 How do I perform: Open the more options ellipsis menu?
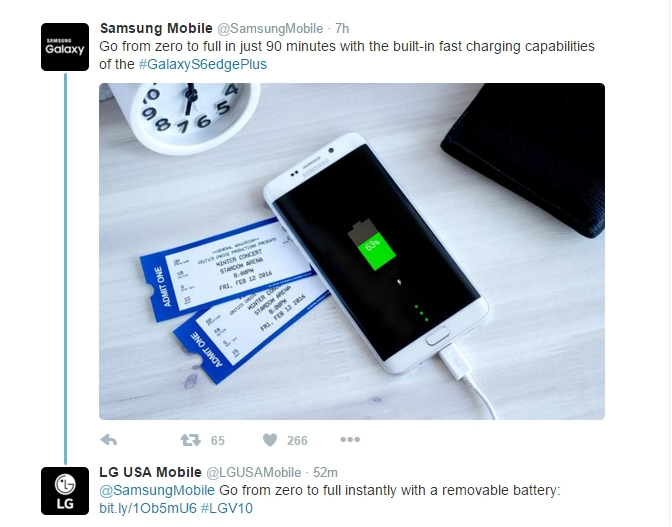350,440
